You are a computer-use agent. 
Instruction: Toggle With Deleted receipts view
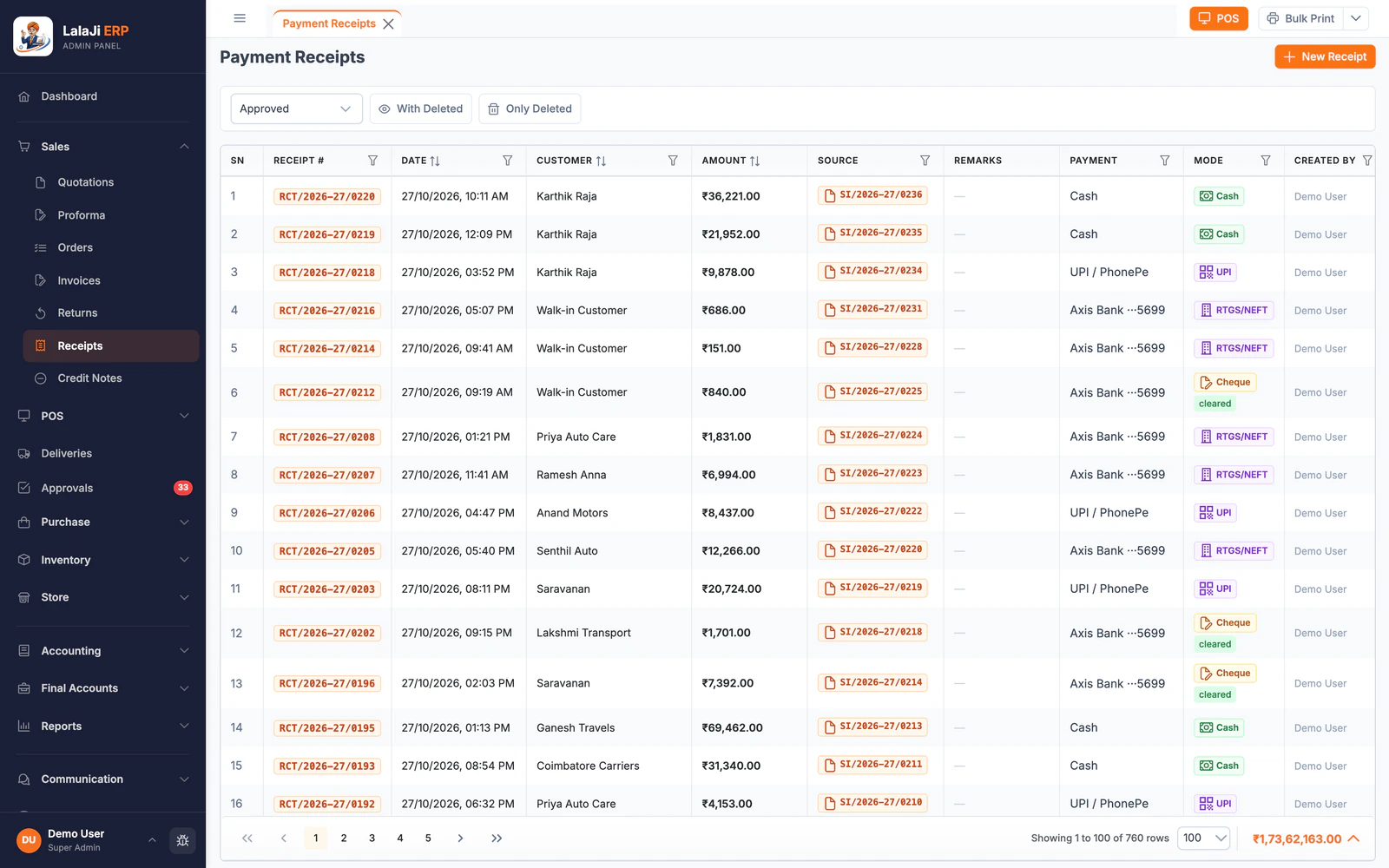[x=421, y=108]
